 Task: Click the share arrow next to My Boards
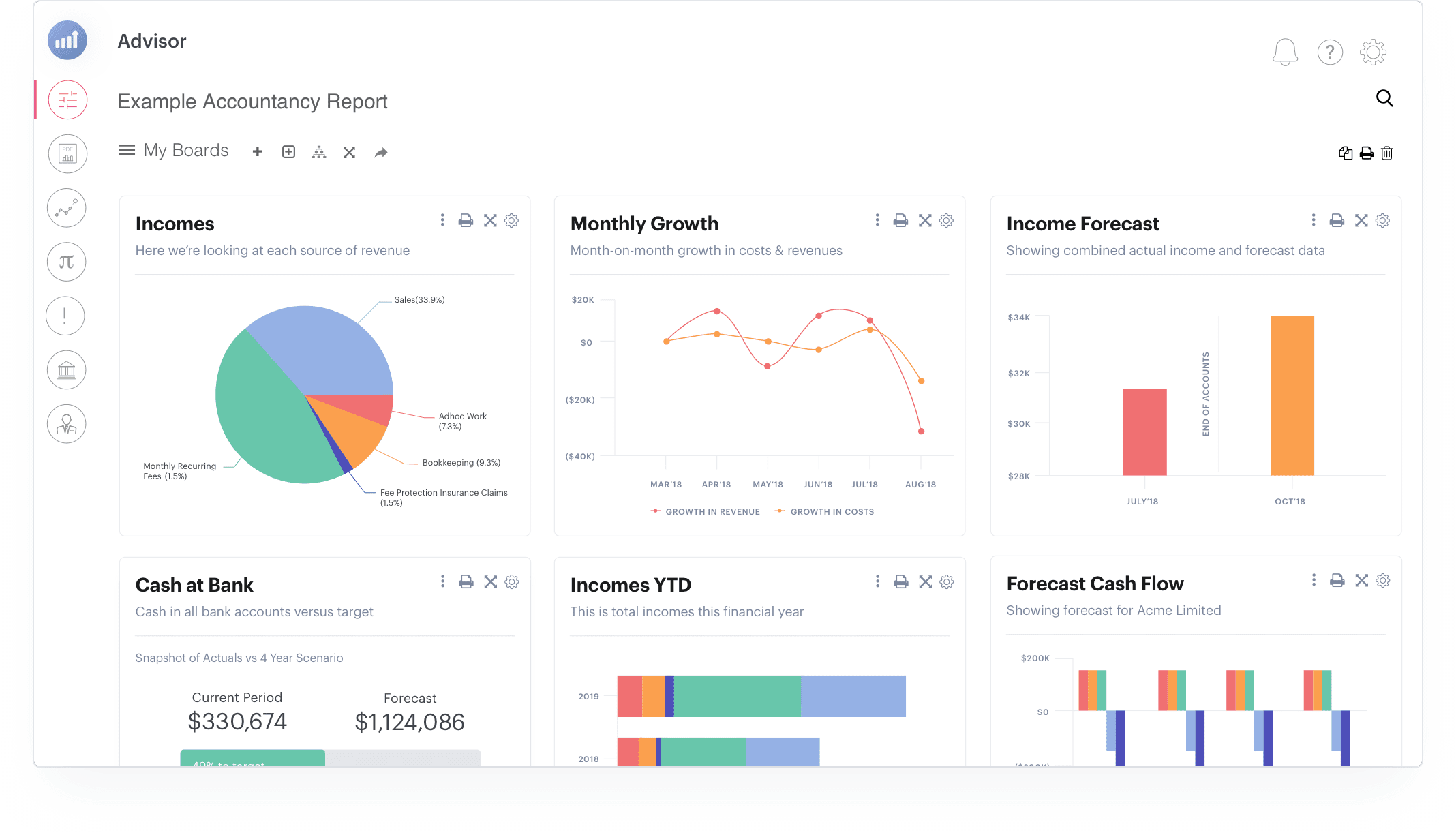381,153
